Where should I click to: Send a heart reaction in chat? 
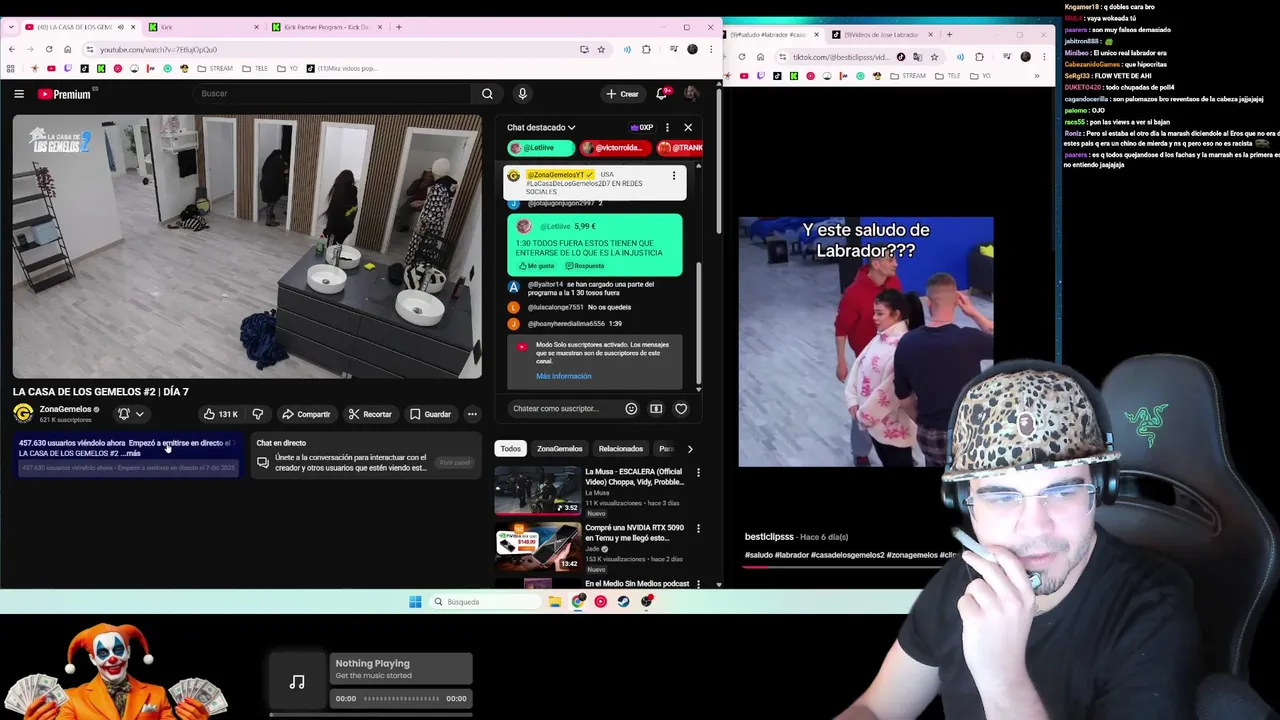pyautogui.click(x=681, y=408)
